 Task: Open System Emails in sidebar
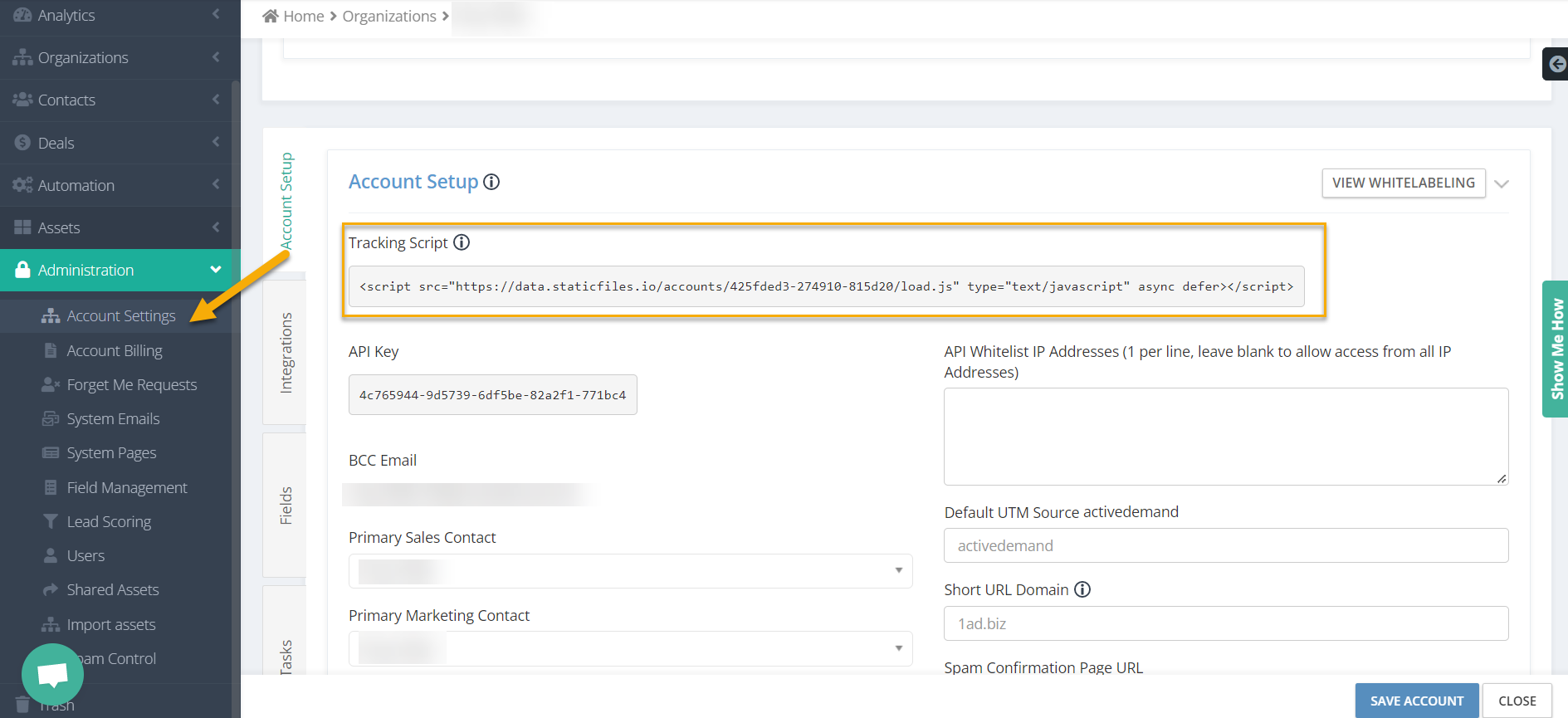click(113, 418)
